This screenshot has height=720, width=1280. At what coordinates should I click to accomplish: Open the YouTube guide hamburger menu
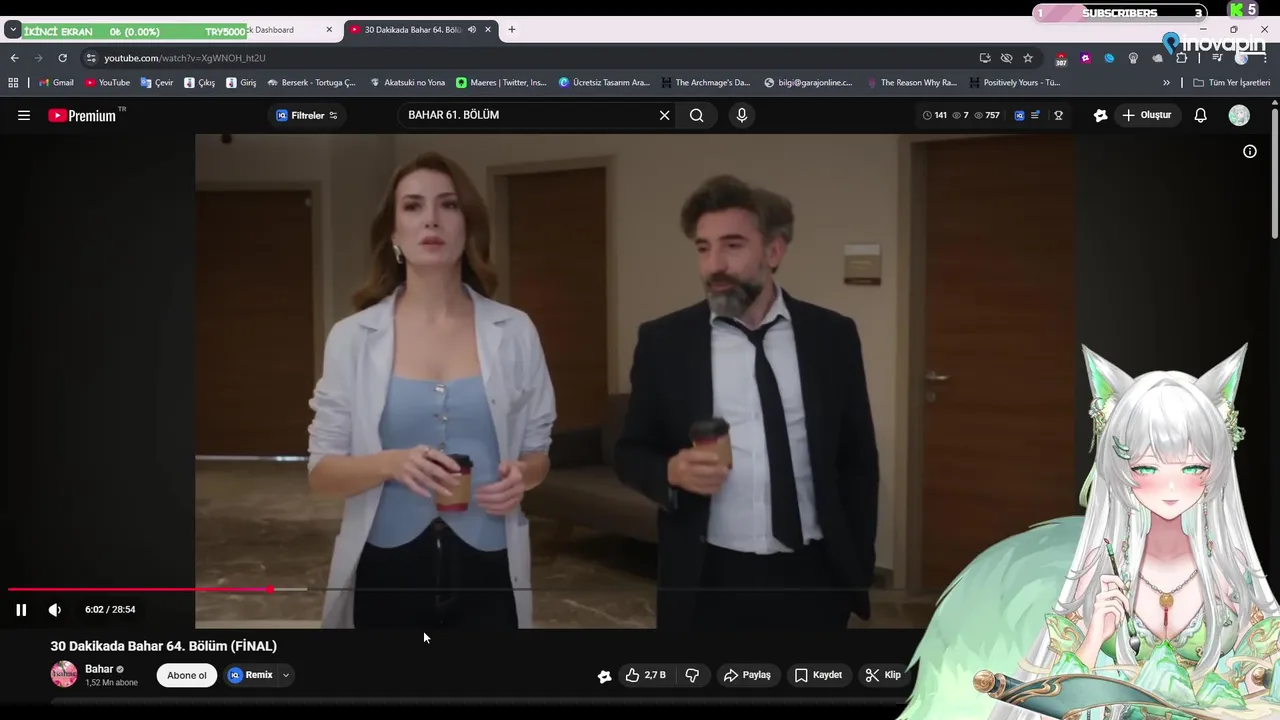[x=24, y=115]
